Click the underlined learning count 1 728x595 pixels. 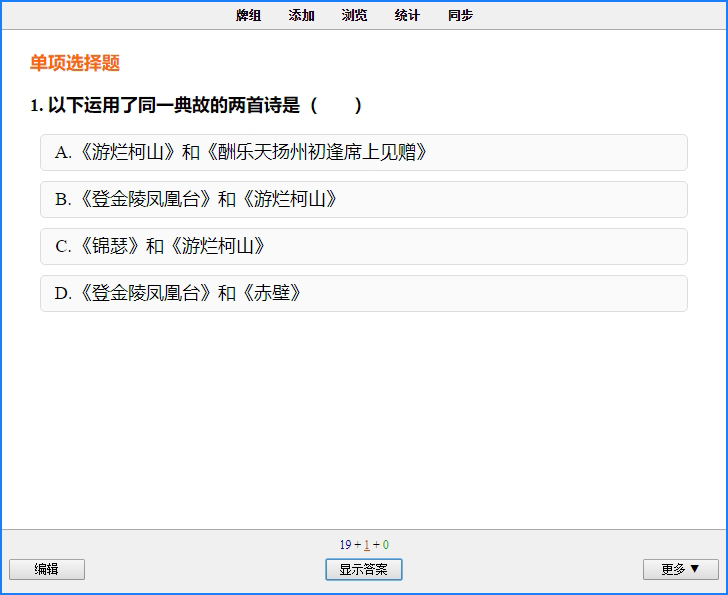click(367, 544)
